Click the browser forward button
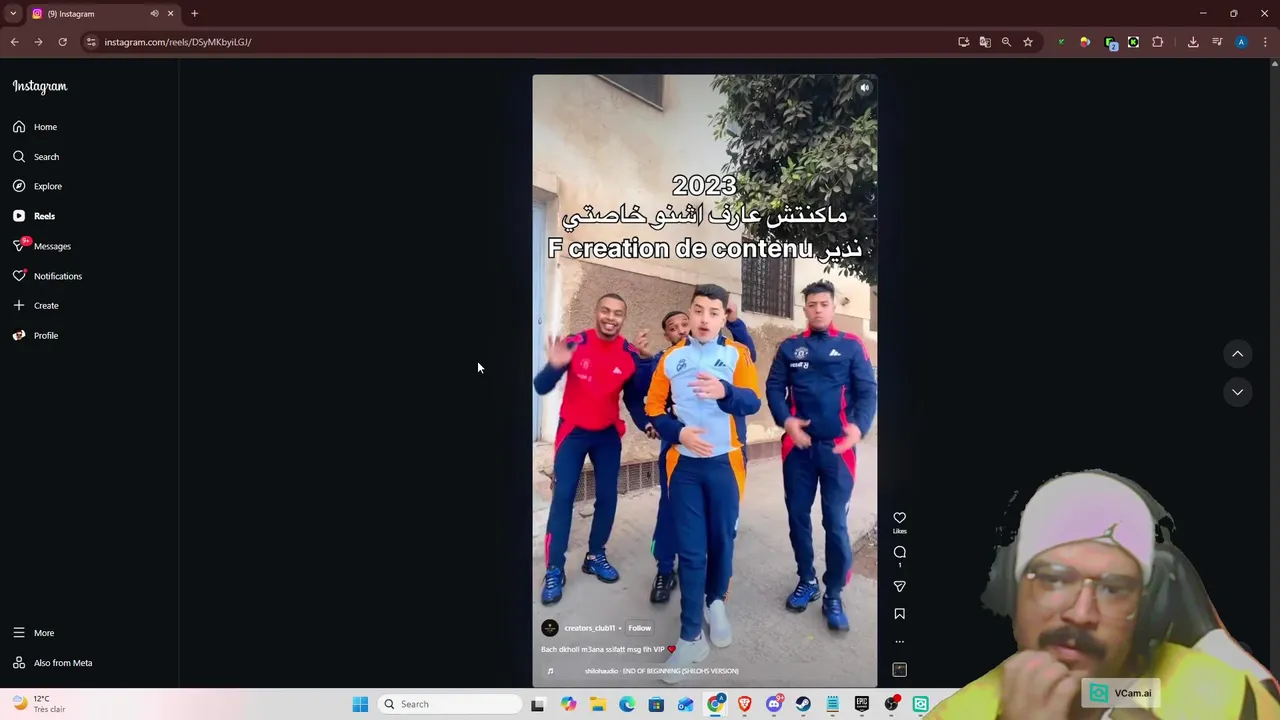 pyautogui.click(x=38, y=42)
